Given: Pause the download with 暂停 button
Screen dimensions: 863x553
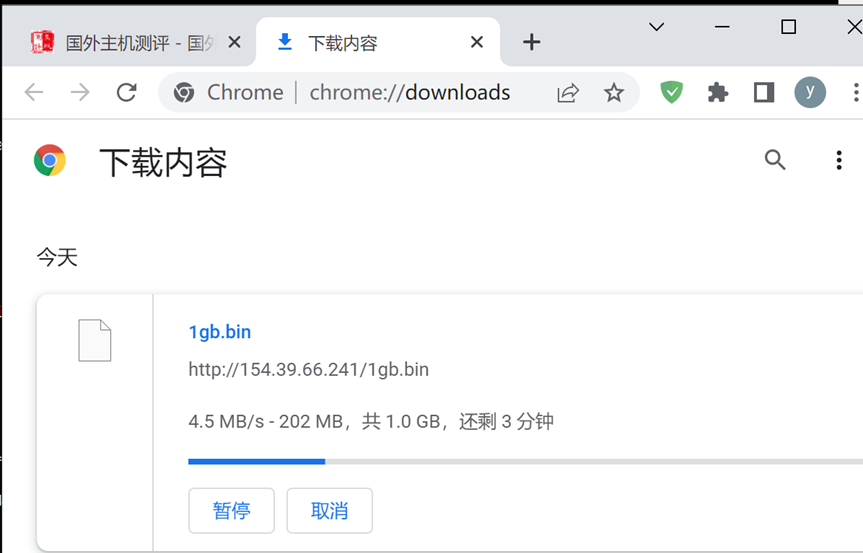Looking at the screenshot, I should 232,511.
